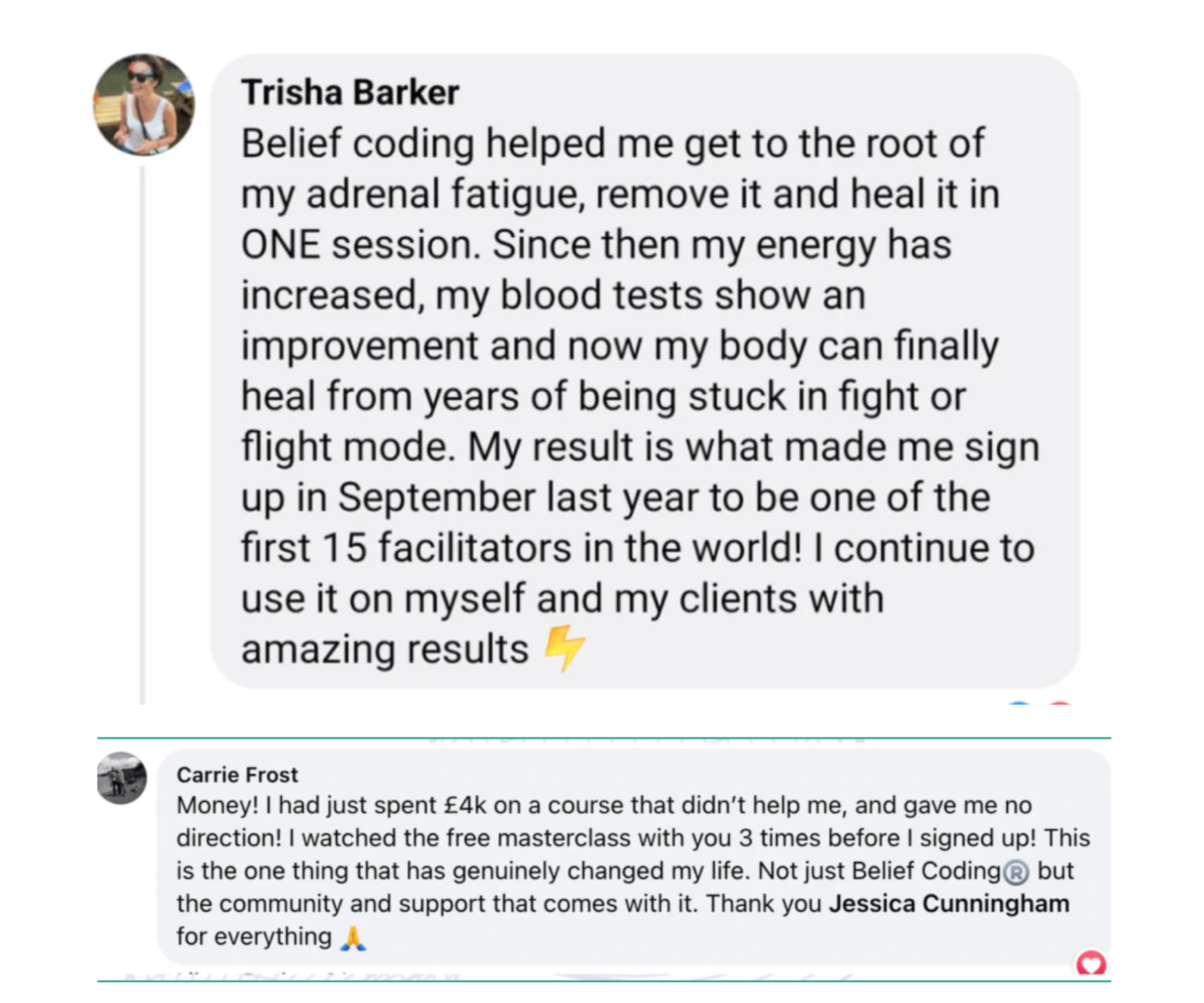Click the word ONE in Trisha's comment

281,245
